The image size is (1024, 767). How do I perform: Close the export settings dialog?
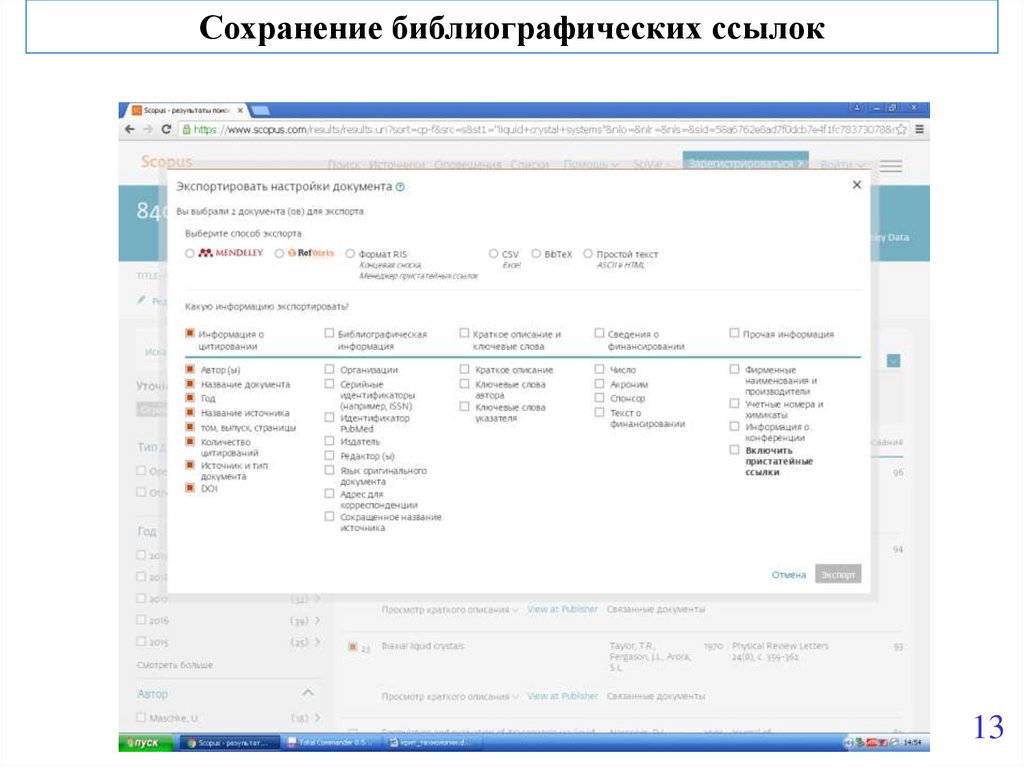click(x=856, y=185)
